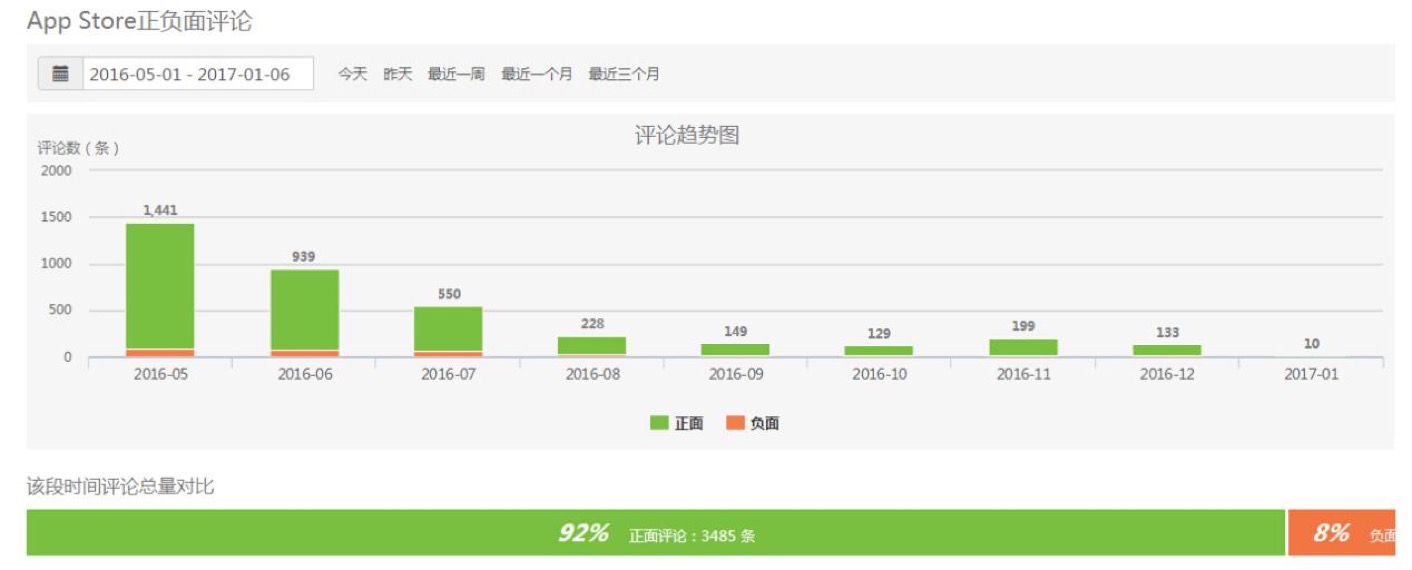Choose the 最近一个月 range
The width and height of the screenshot is (1412, 570).
[537, 74]
